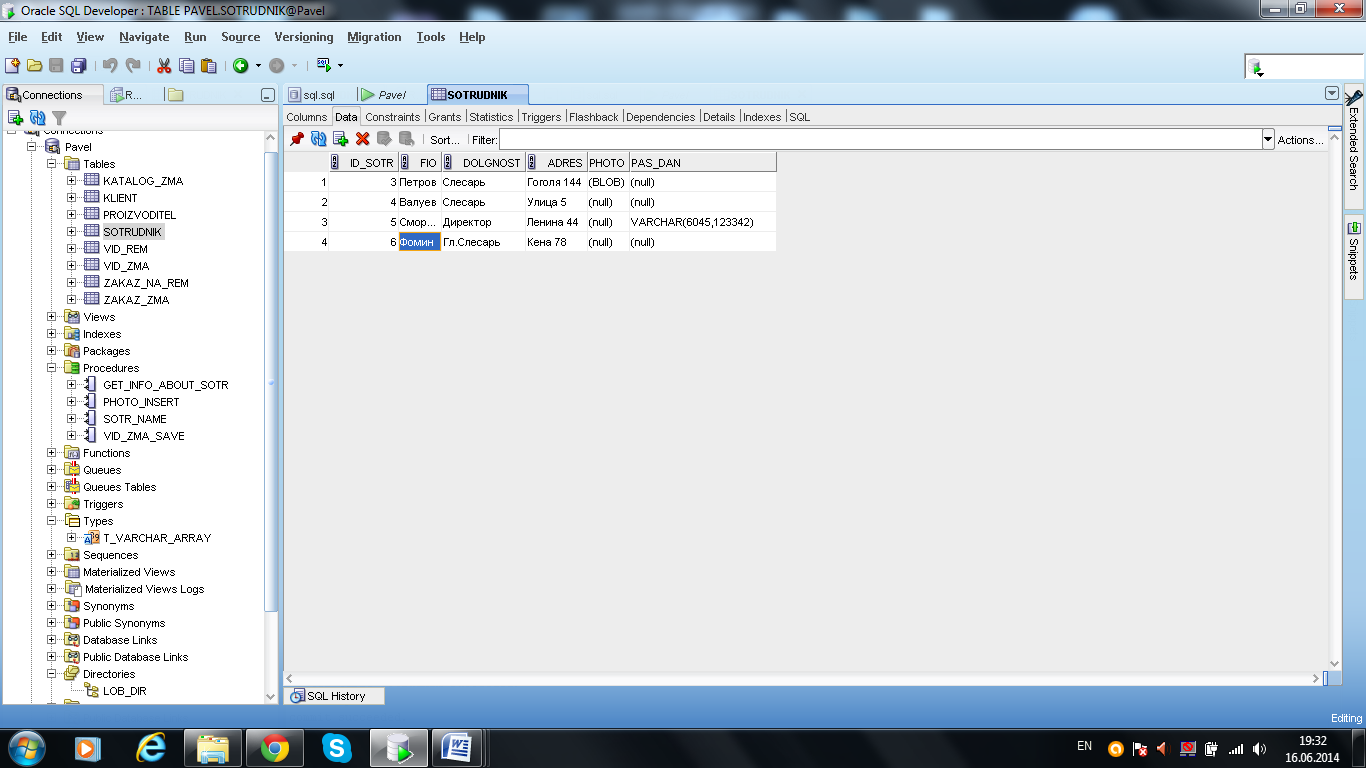
Task: Click New Connection green plus icon
Action: [x=15, y=117]
